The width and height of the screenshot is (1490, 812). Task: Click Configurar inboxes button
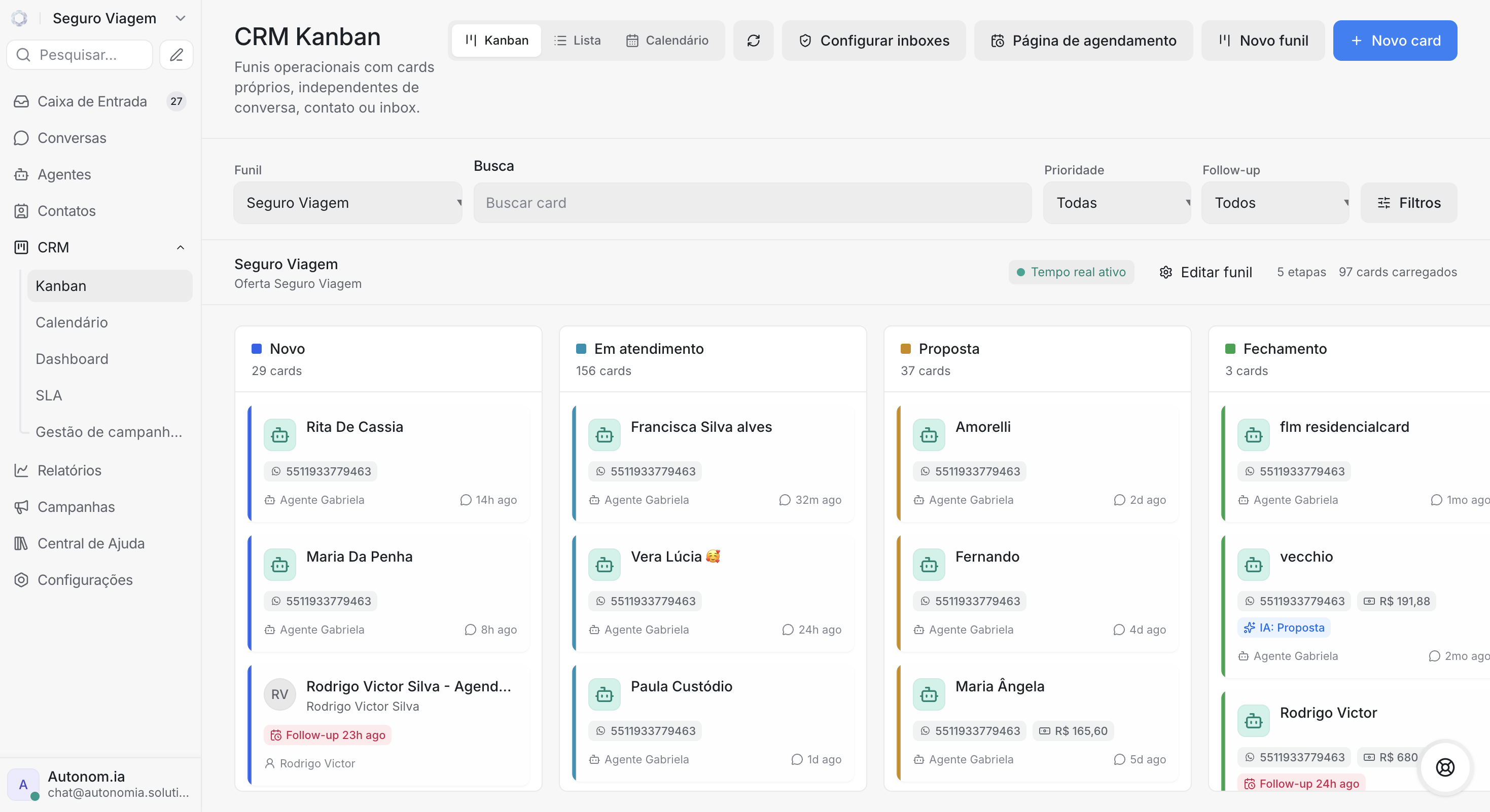tap(873, 41)
